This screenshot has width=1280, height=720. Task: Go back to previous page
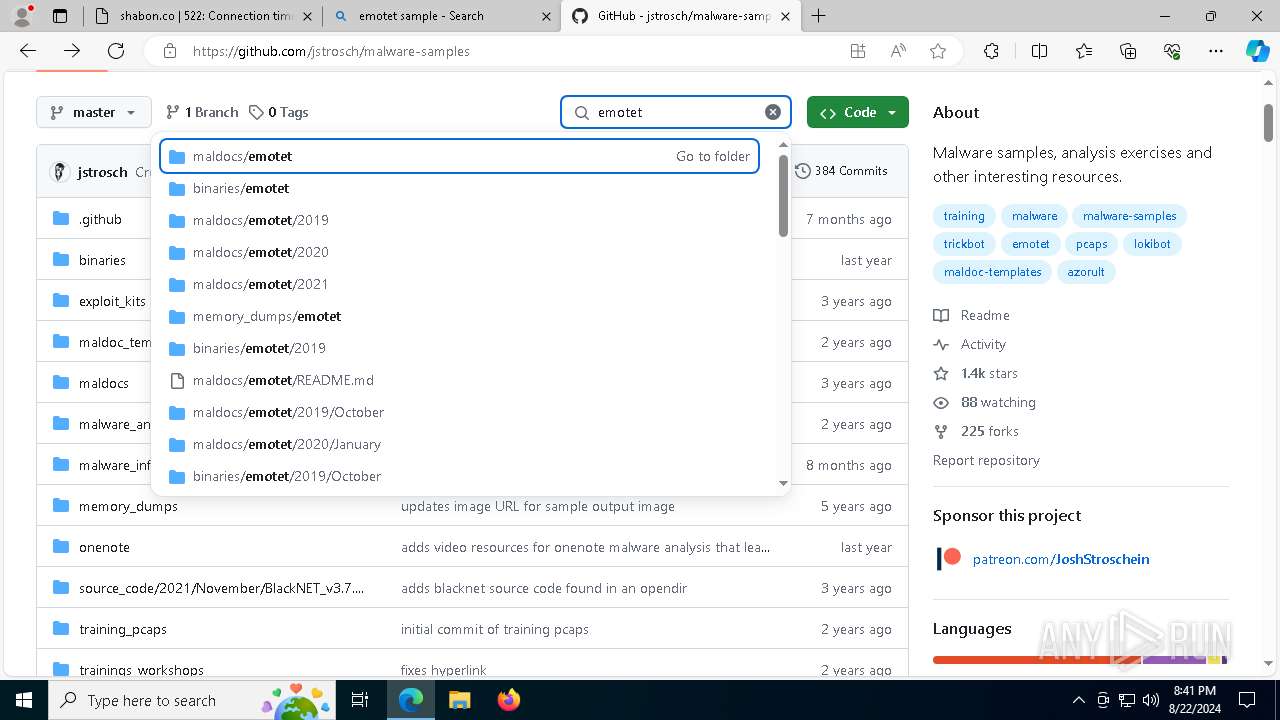[x=28, y=51]
